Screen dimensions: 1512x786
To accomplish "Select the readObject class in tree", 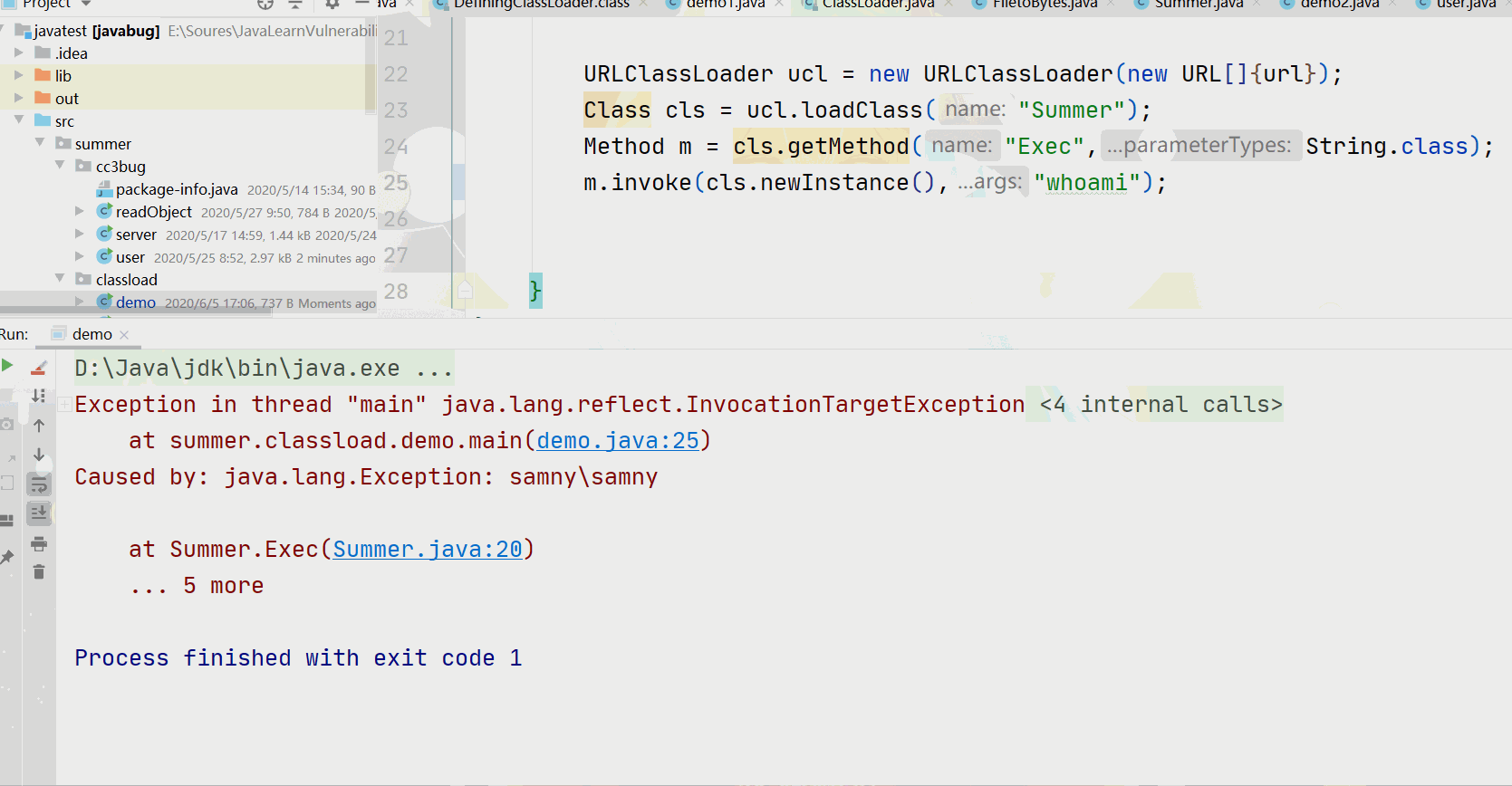I will pyautogui.click(x=154, y=212).
